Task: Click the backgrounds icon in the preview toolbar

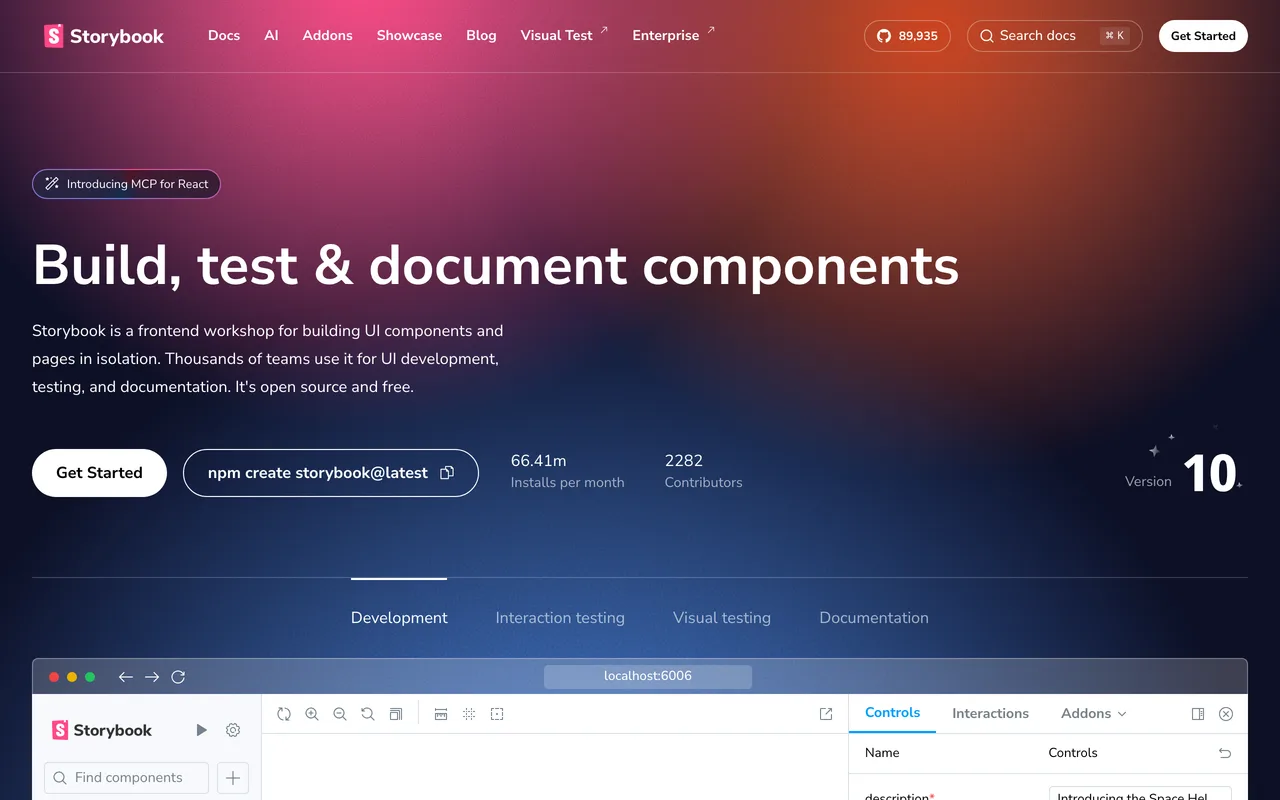Action: tap(396, 714)
